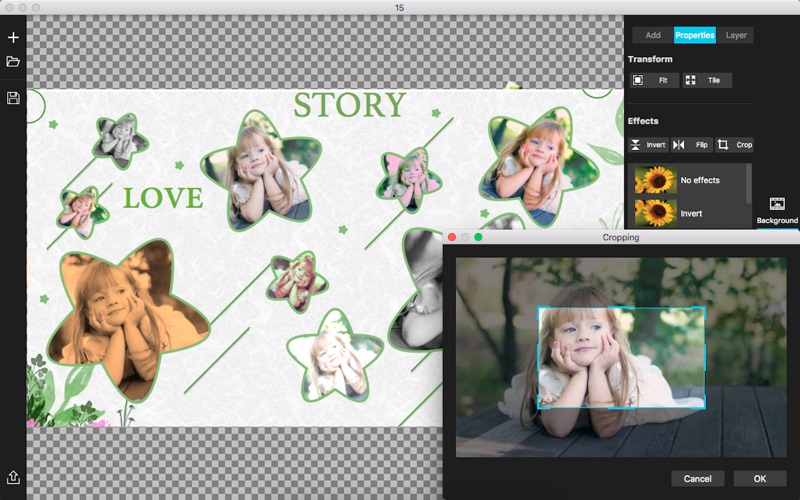The width and height of the screenshot is (800, 500).
Task: Click the Fit icon in Transform section
Action: point(638,80)
